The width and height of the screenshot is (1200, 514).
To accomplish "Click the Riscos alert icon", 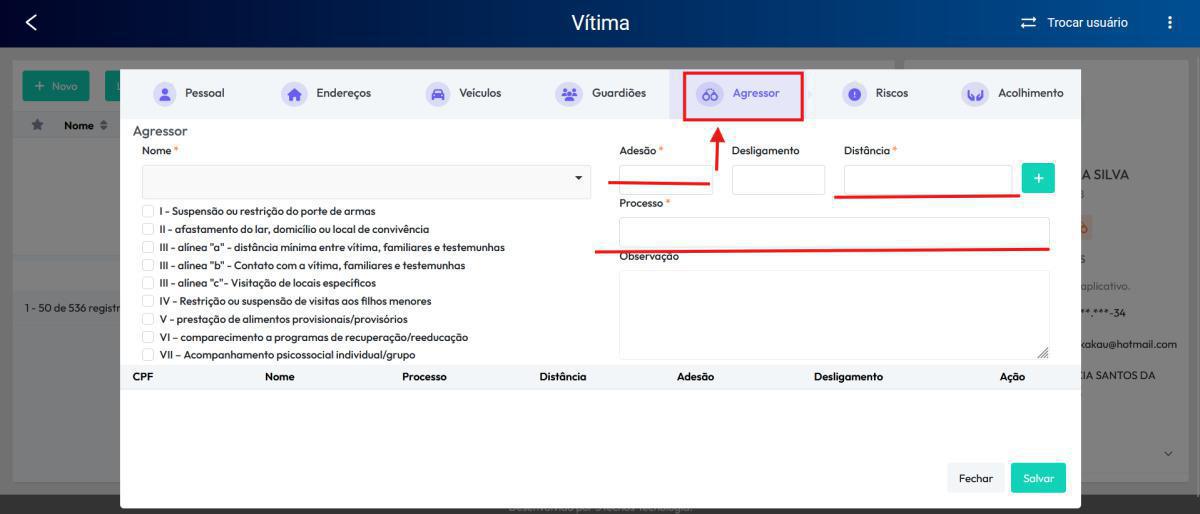I will (x=854, y=94).
